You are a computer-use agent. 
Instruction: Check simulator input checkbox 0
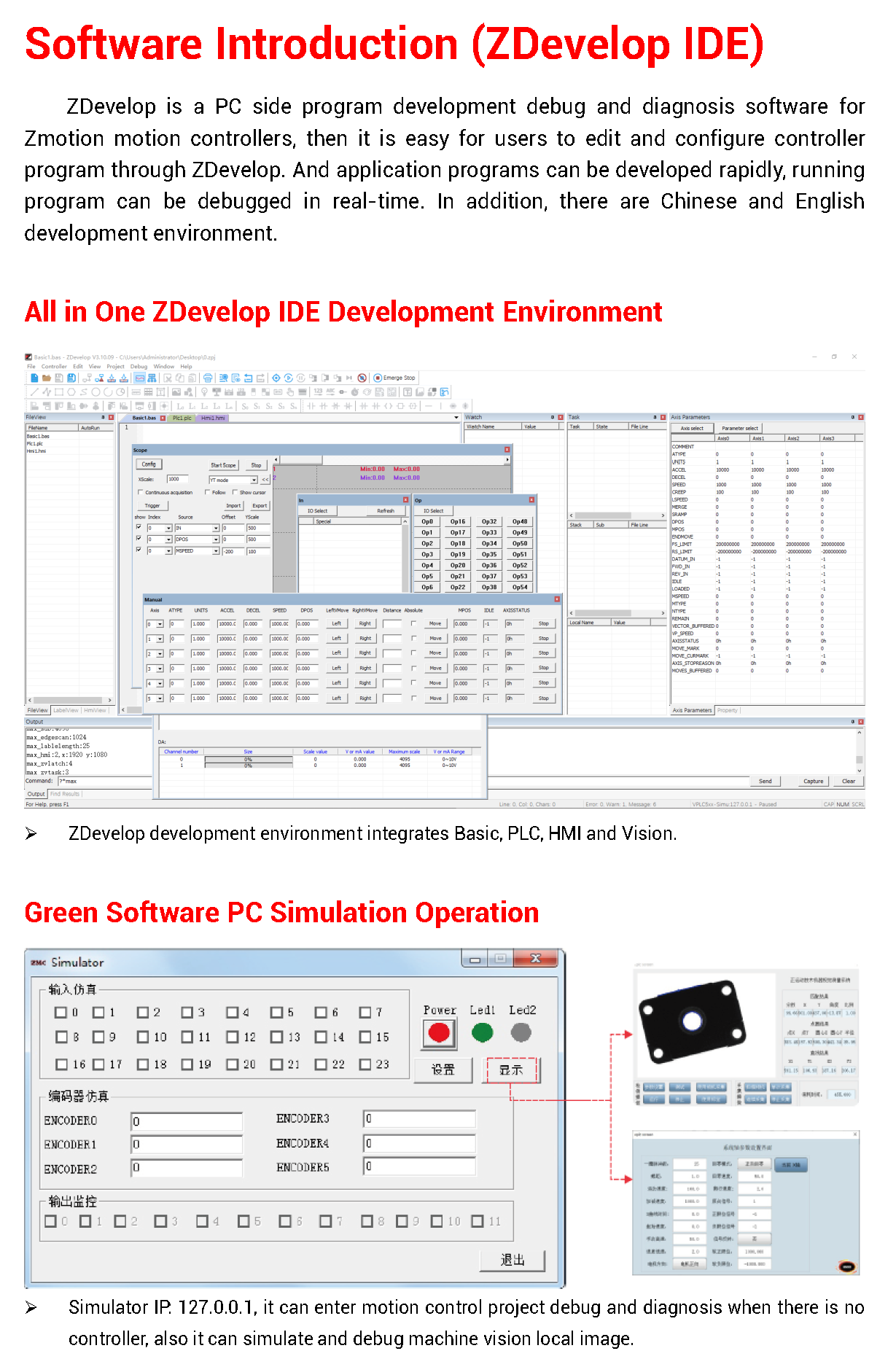pyautogui.click(x=61, y=1013)
